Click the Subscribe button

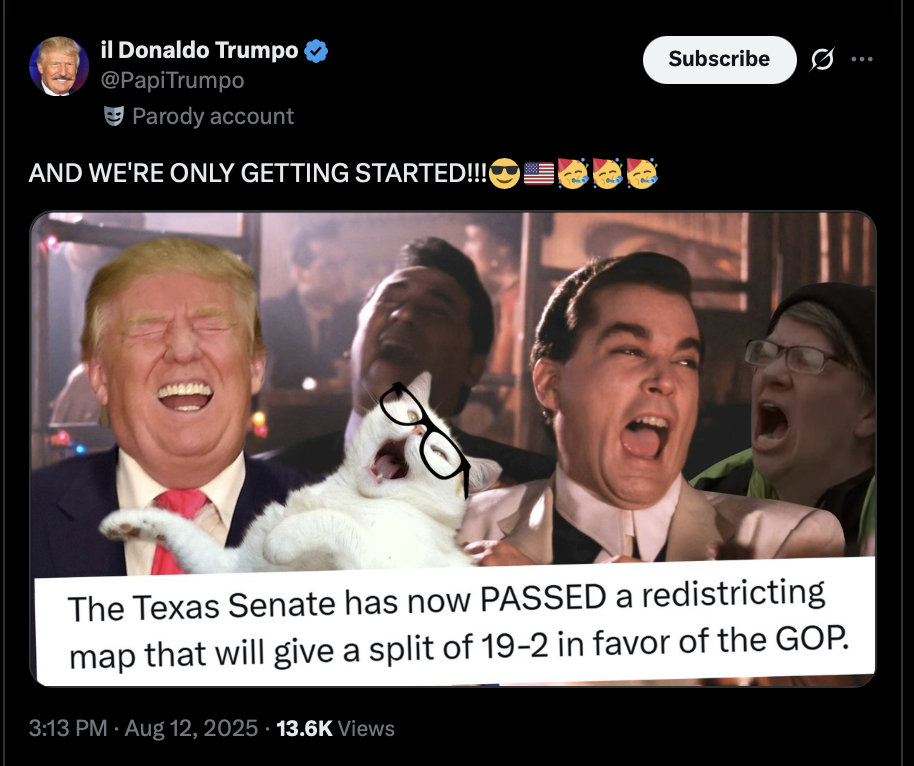click(x=719, y=59)
